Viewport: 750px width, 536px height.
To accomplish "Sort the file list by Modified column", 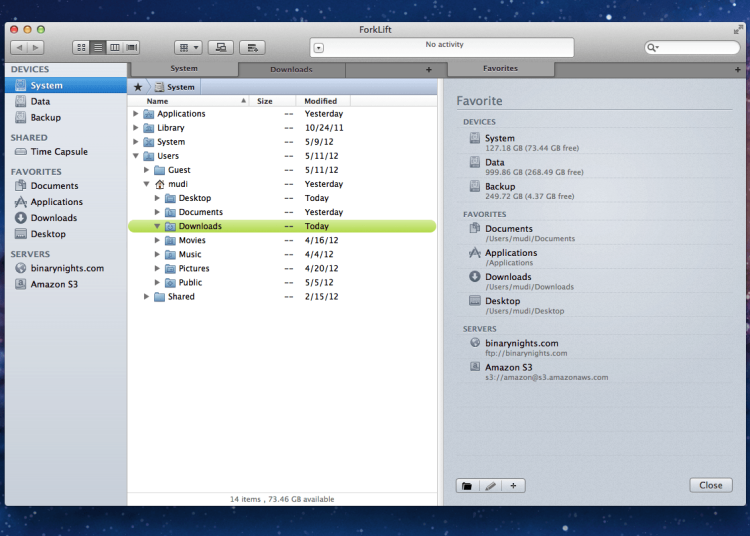I will (321, 101).
